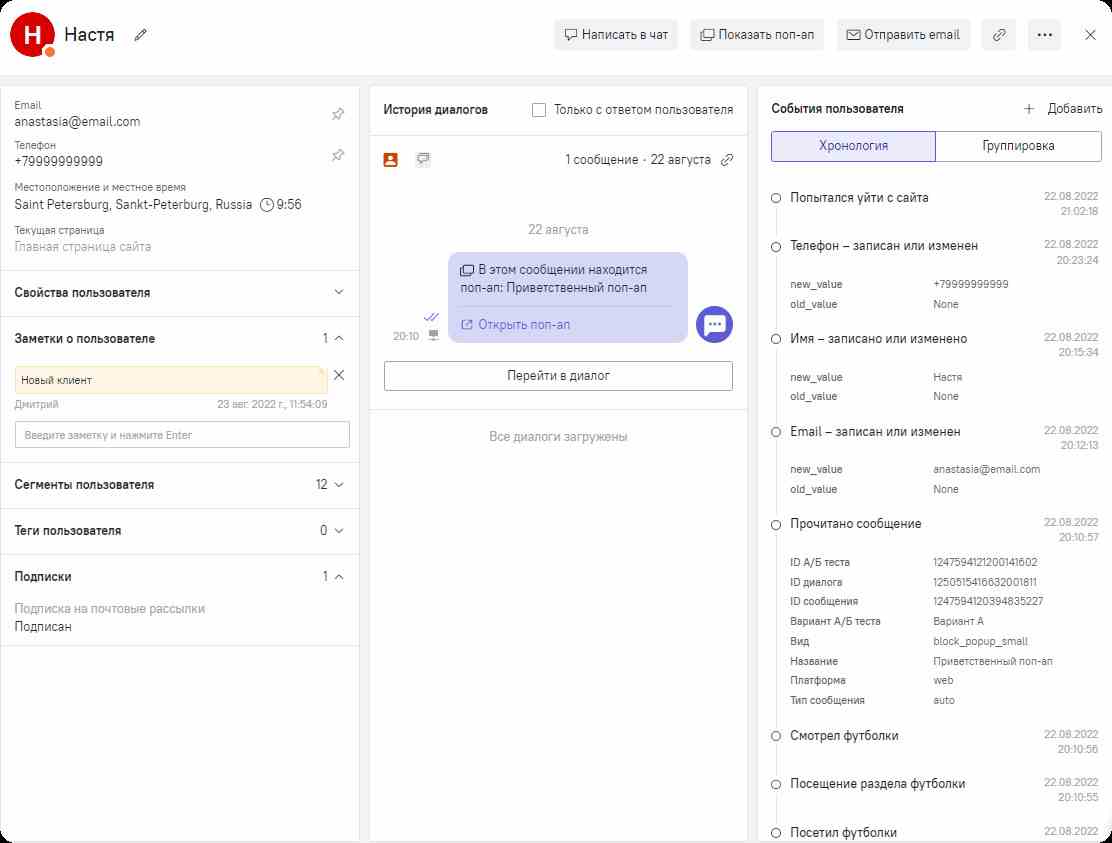1112x843 pixels.
Task: Copy dialog link next to 22 августа
Action: point(726,160)
